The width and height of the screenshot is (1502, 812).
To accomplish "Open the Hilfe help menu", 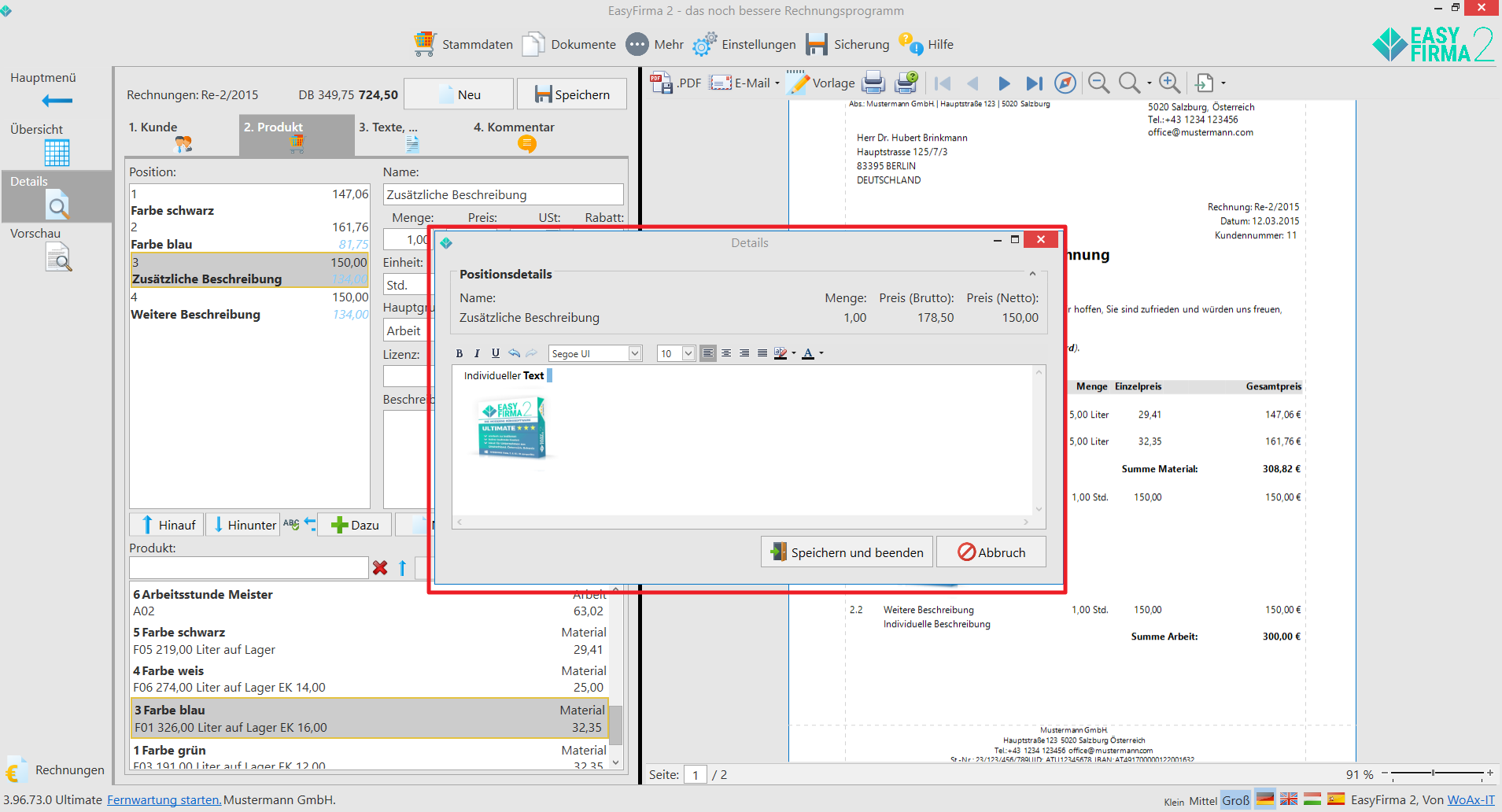I will (926, 44).
